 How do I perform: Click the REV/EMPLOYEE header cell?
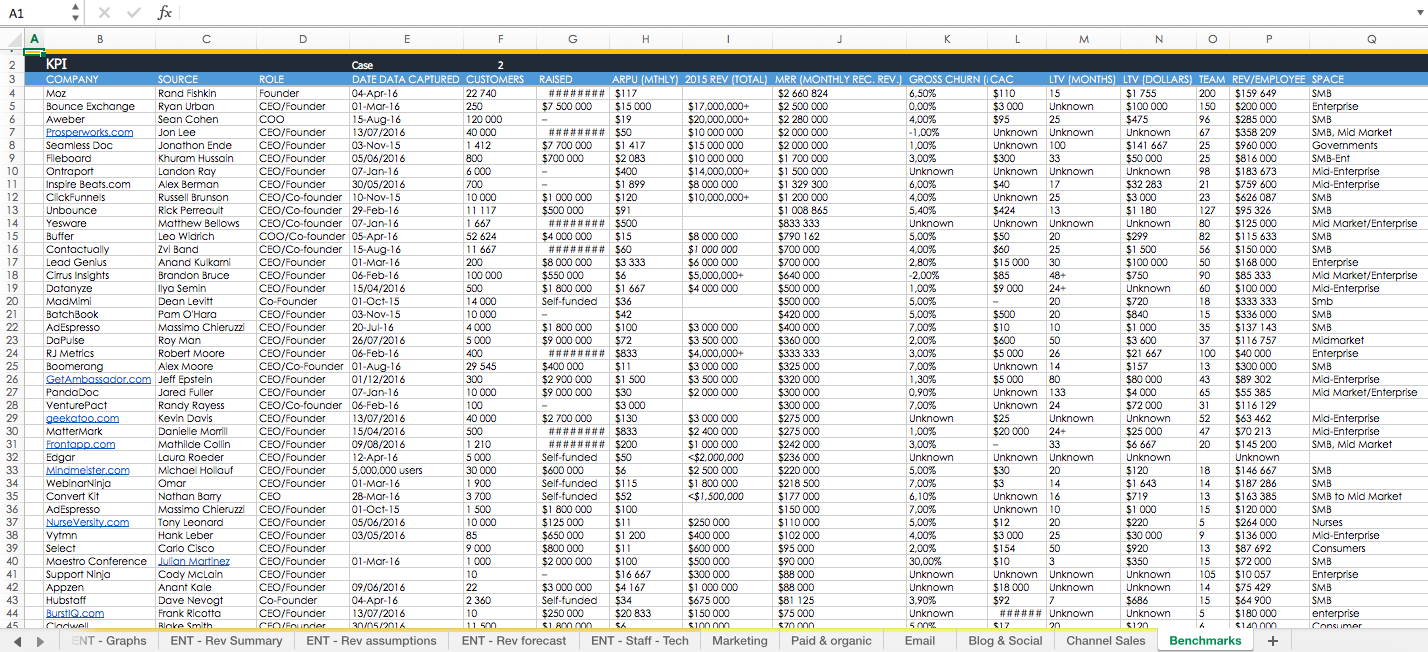click(1270, 79)
